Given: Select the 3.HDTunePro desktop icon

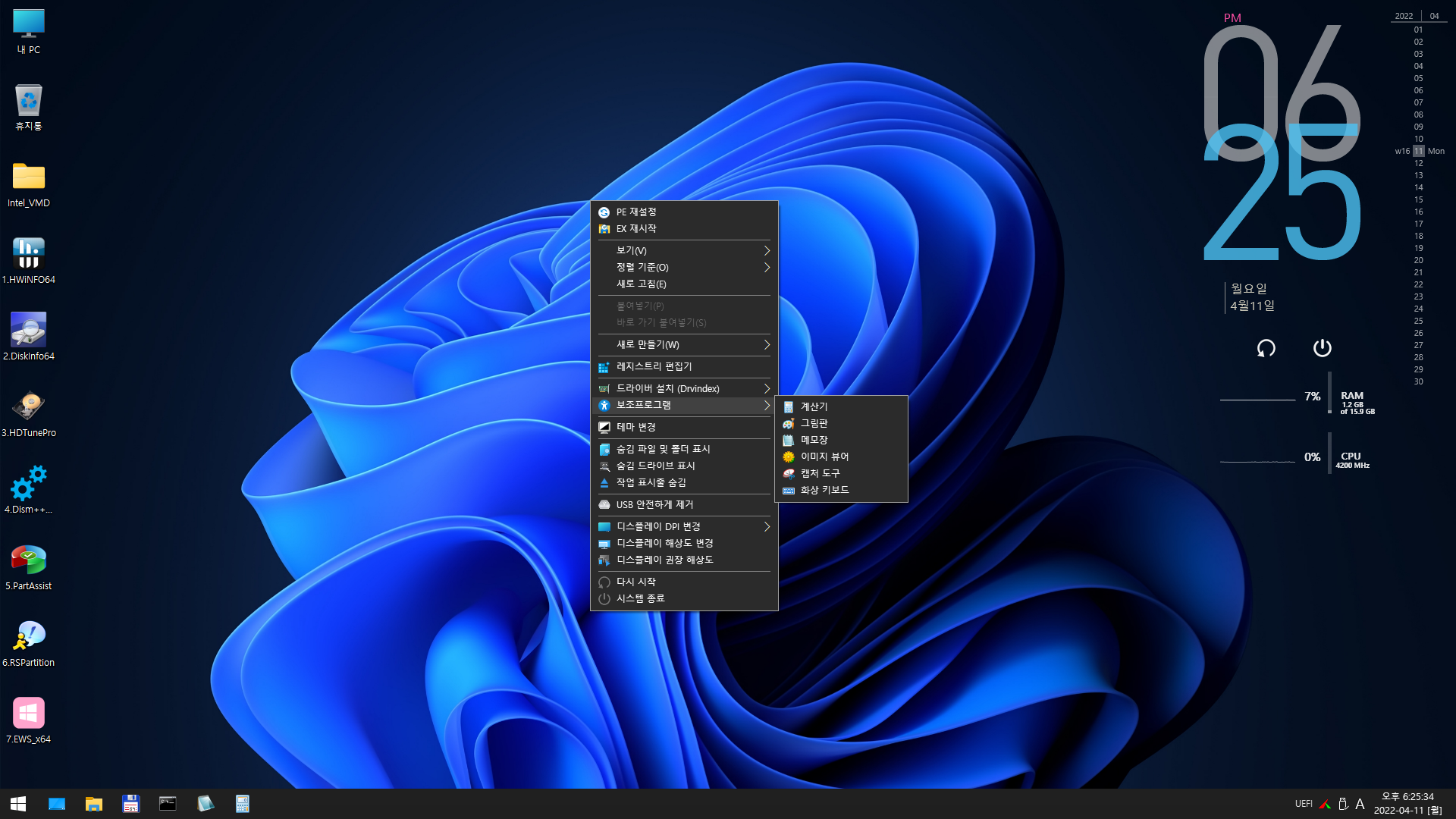Looking at the screenshot, I should tap(29, 414).
